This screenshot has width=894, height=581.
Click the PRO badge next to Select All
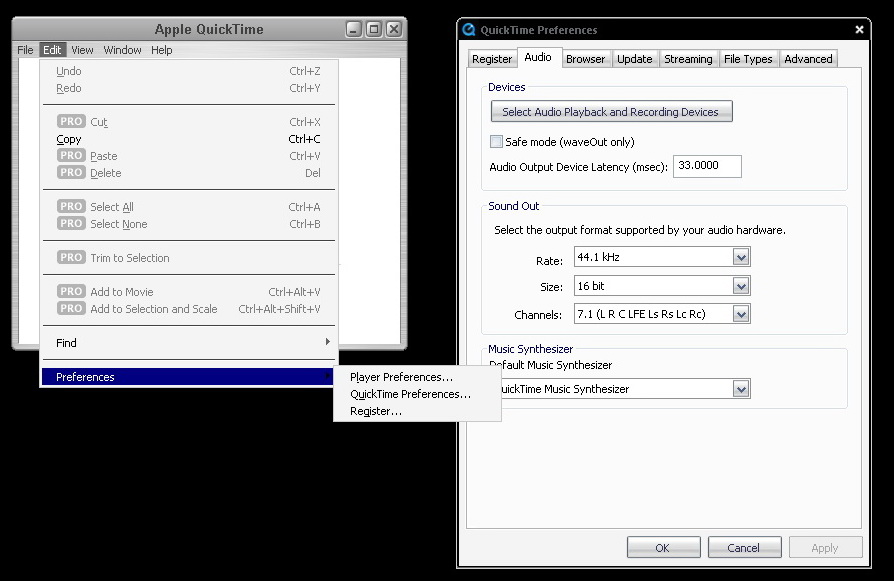pos(70,206)
